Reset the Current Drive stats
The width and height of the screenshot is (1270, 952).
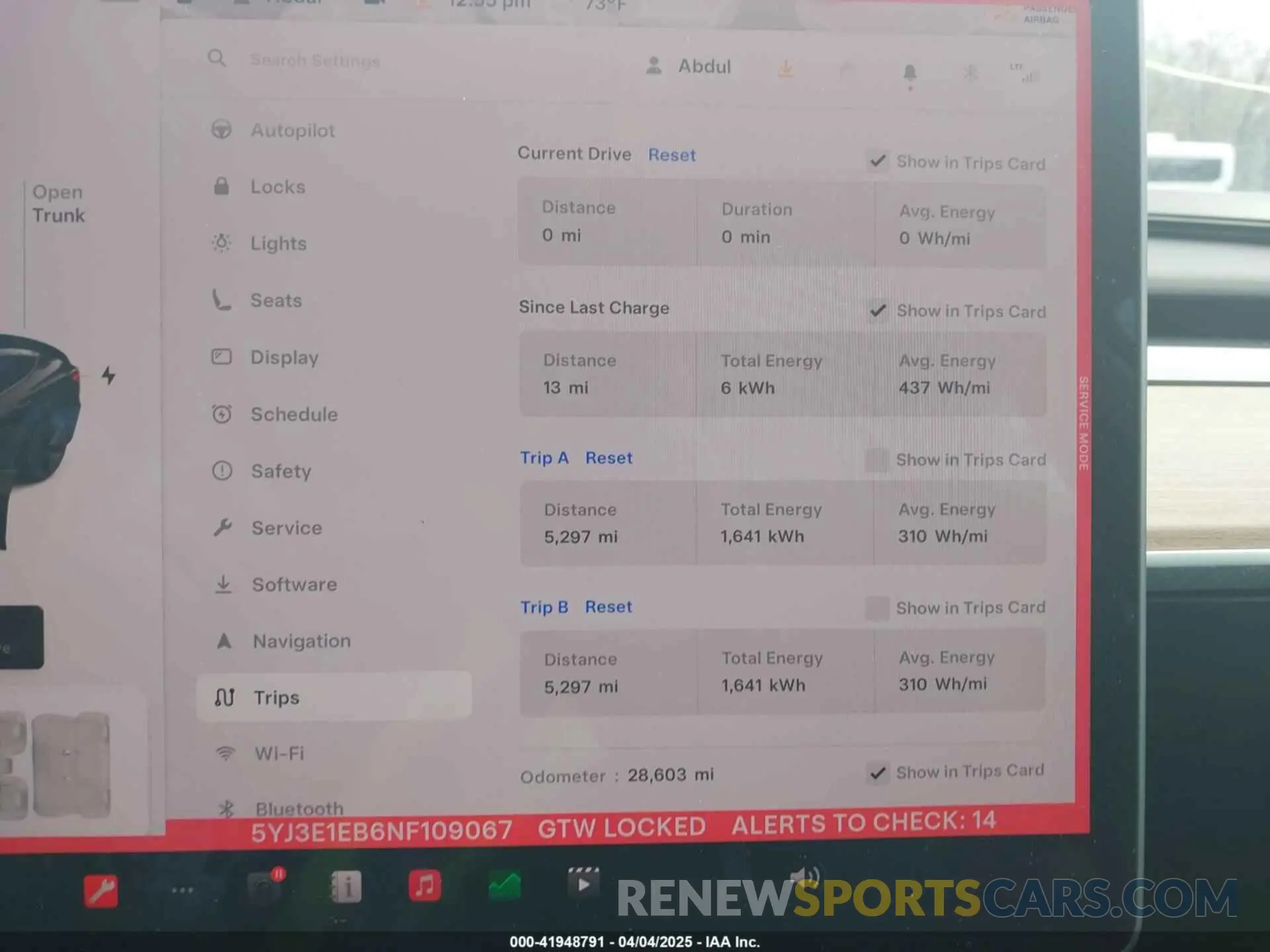pyautogui.click(x=671, y=155)
